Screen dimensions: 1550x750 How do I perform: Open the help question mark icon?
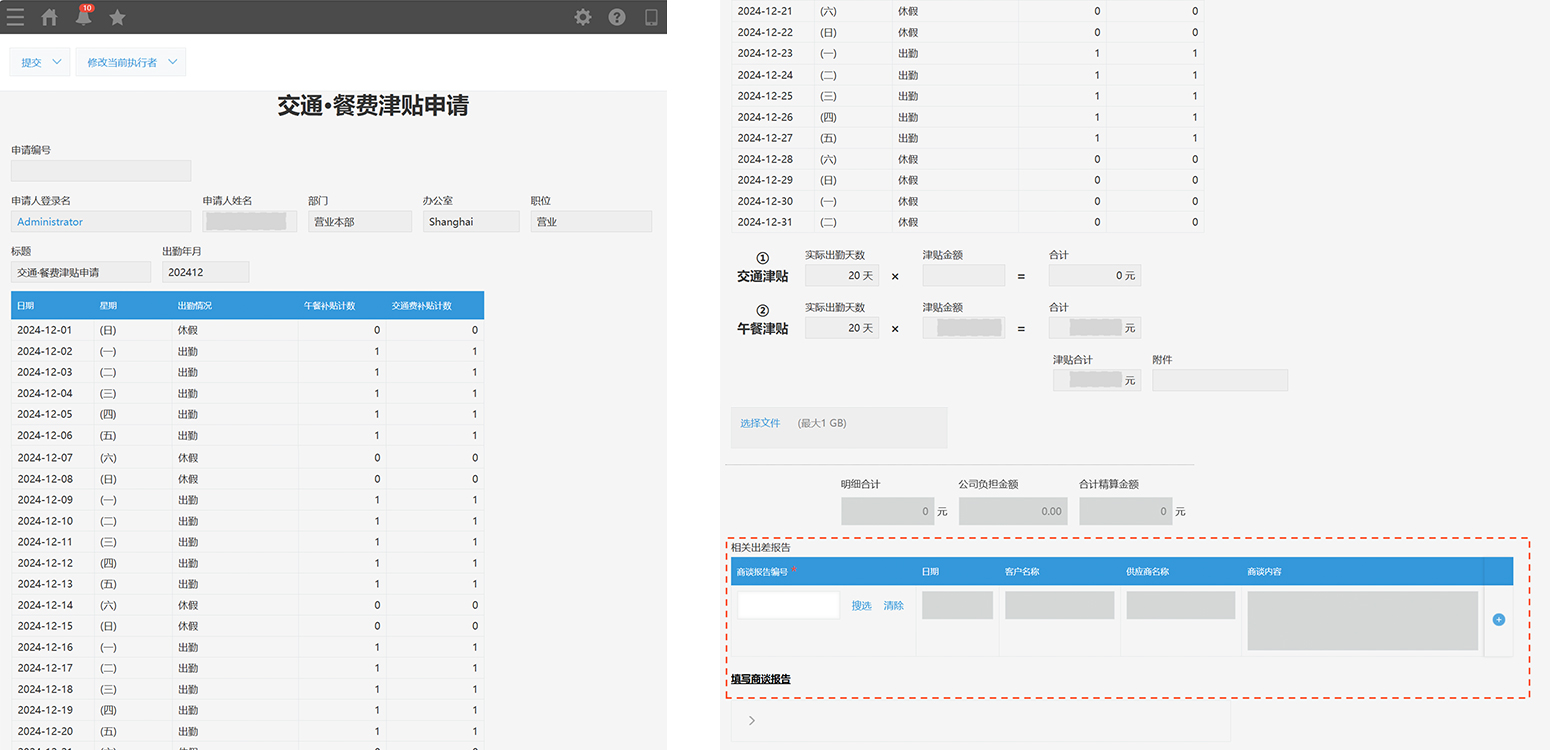pyautogui.click(x=617, y=17)
